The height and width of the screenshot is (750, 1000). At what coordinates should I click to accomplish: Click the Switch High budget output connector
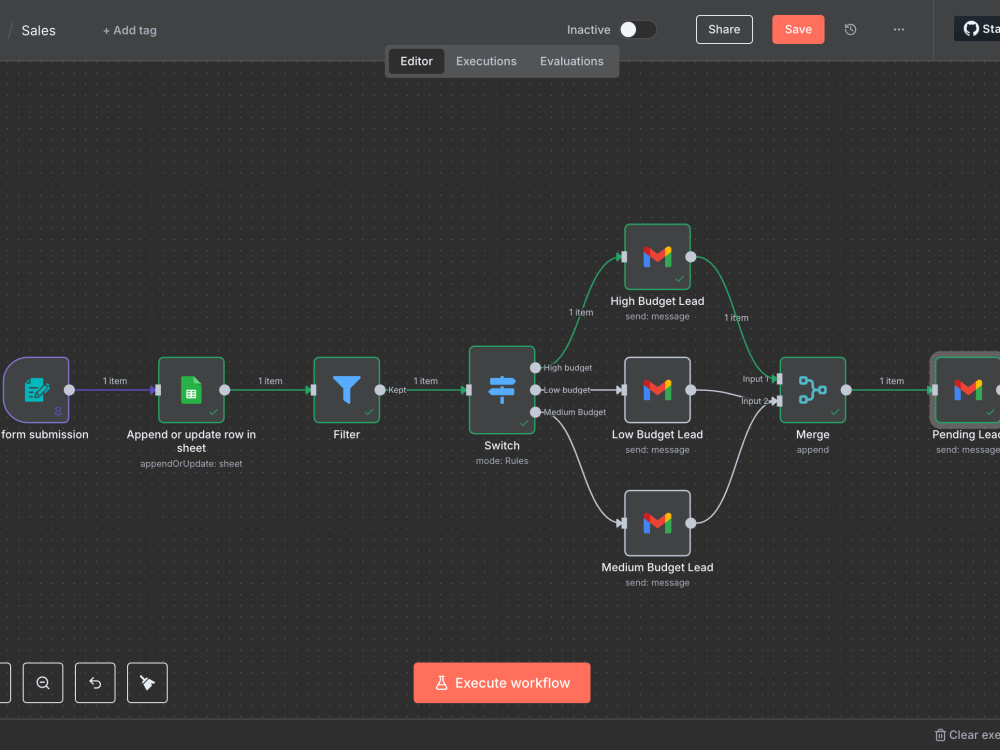click(535, 368)
